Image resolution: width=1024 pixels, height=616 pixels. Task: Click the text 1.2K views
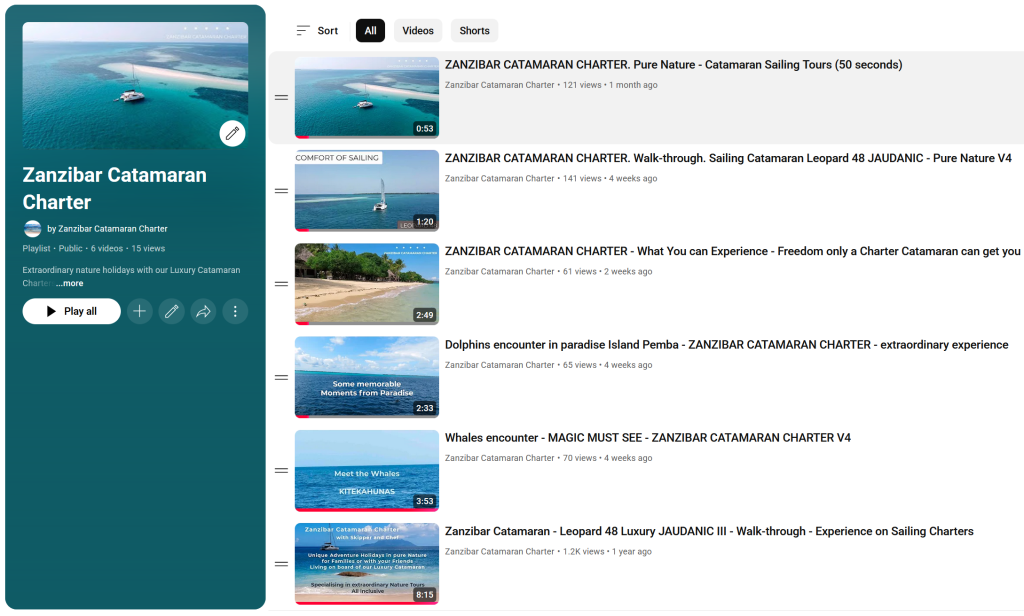[584, 551]
